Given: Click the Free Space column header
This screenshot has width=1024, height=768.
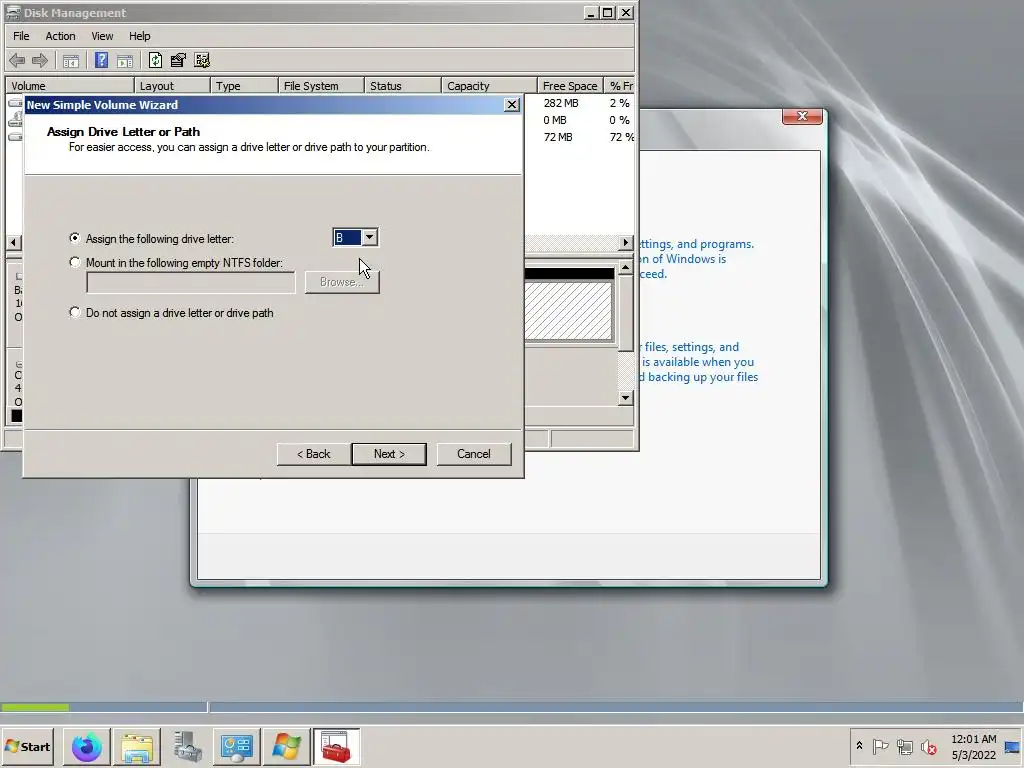Looking at the screenshot, I should click(570, 86).
